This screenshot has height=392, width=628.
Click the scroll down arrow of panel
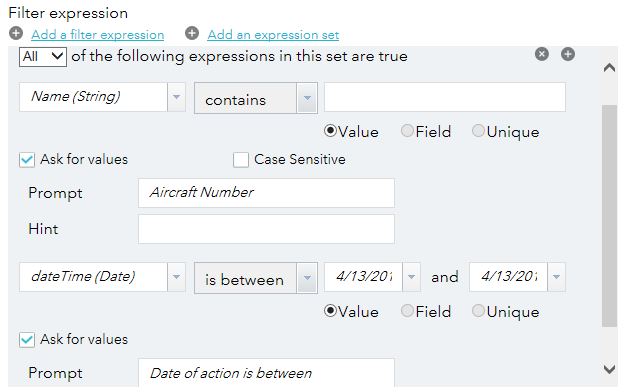click(x=609, y=368)
